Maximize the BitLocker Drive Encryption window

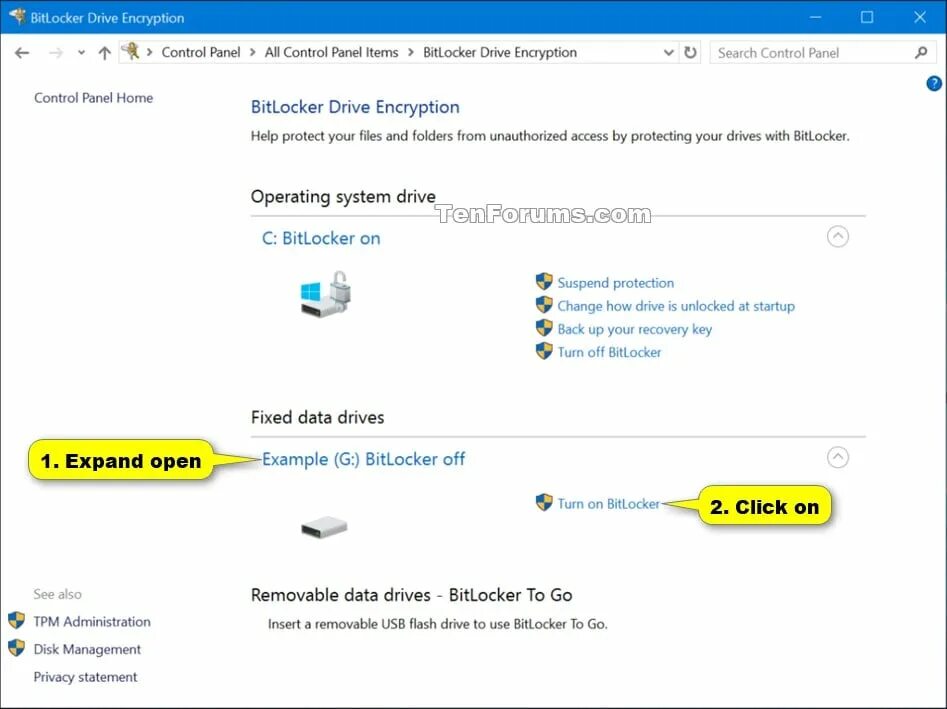point(867,17)
